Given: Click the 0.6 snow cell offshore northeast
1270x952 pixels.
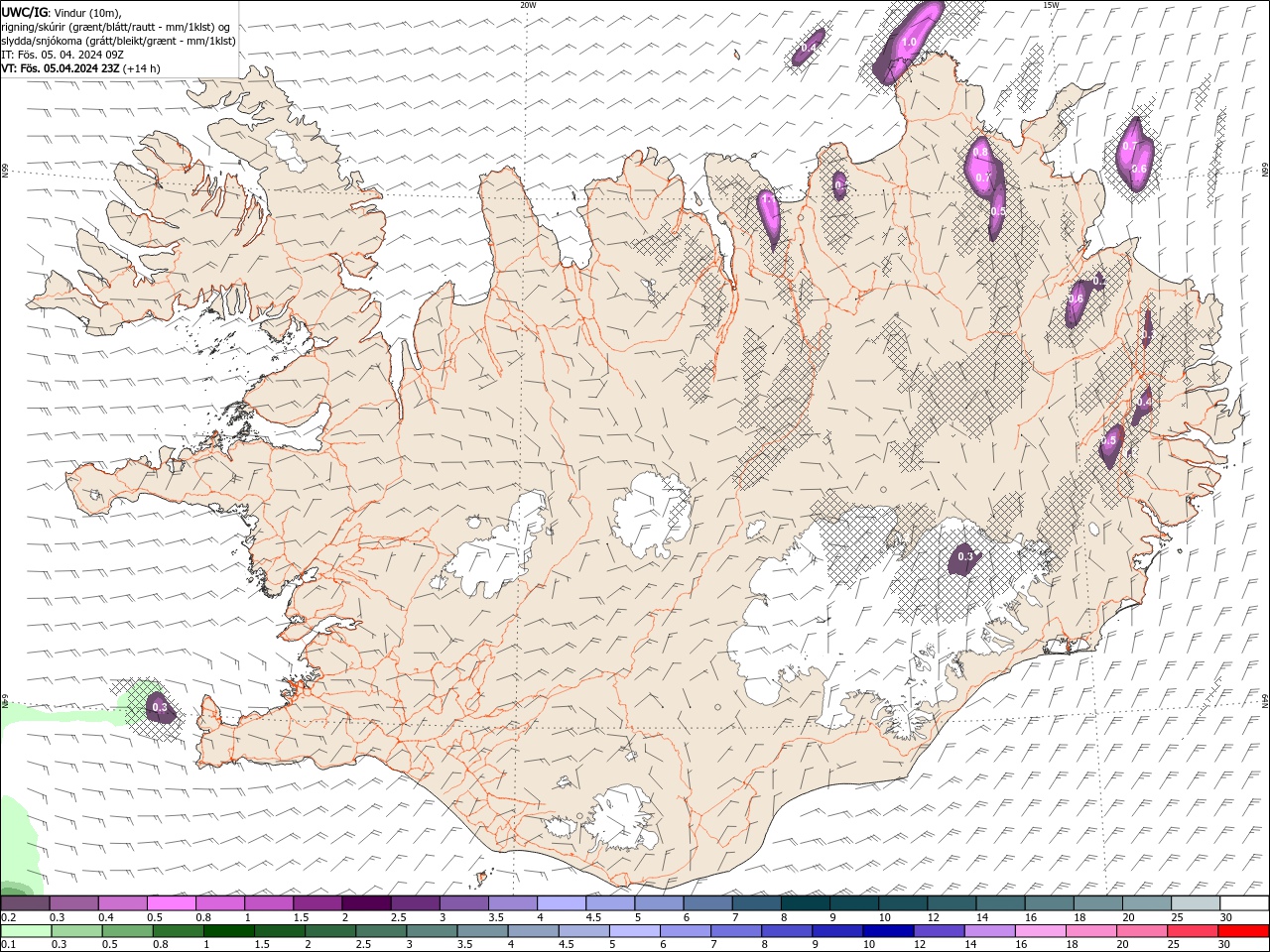Looking at the screenshot, I should pyautogui.click(x=1139, y=169).
